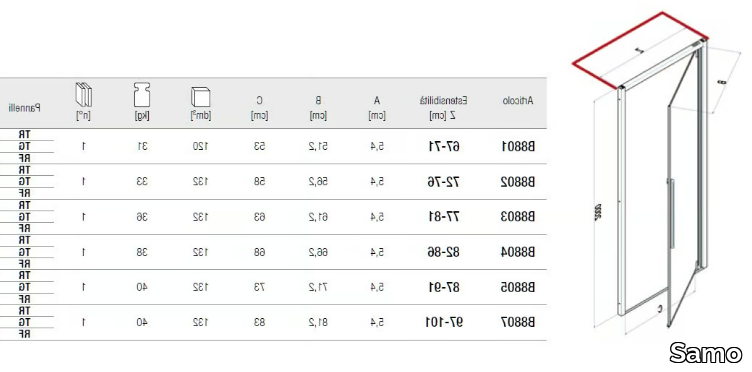The width and height of the screenshot is (752, 372).
Task: Click the Estensibilità Z column header
Action: pyautogui.click(x=444, y=107)
